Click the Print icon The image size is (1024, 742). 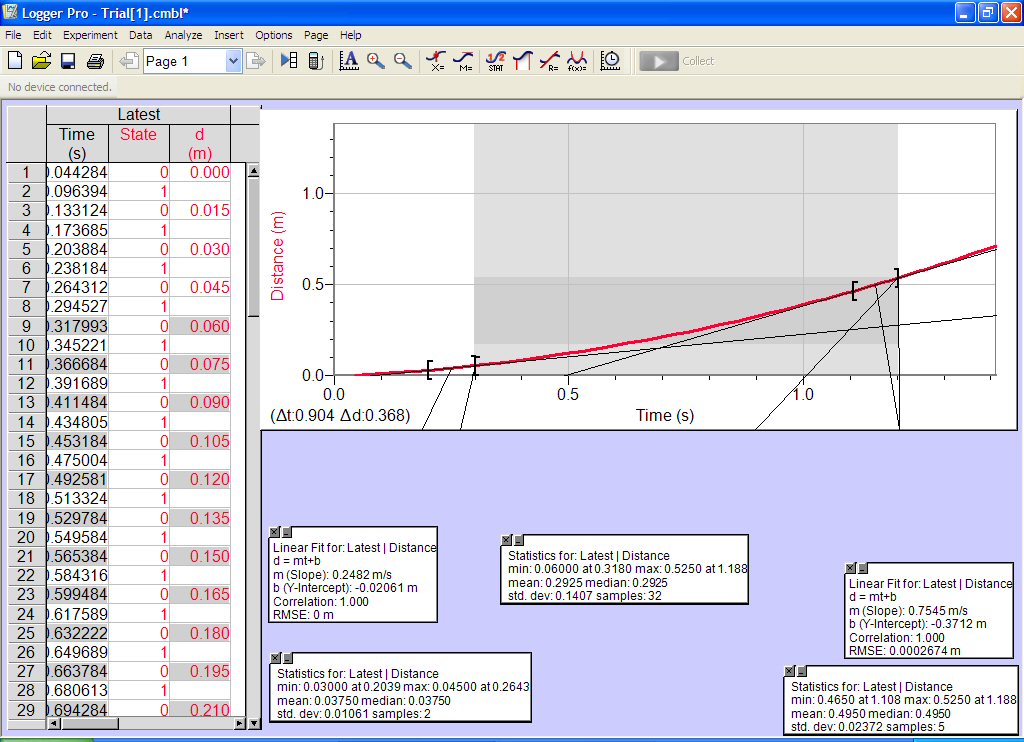(x=95, y=61)
